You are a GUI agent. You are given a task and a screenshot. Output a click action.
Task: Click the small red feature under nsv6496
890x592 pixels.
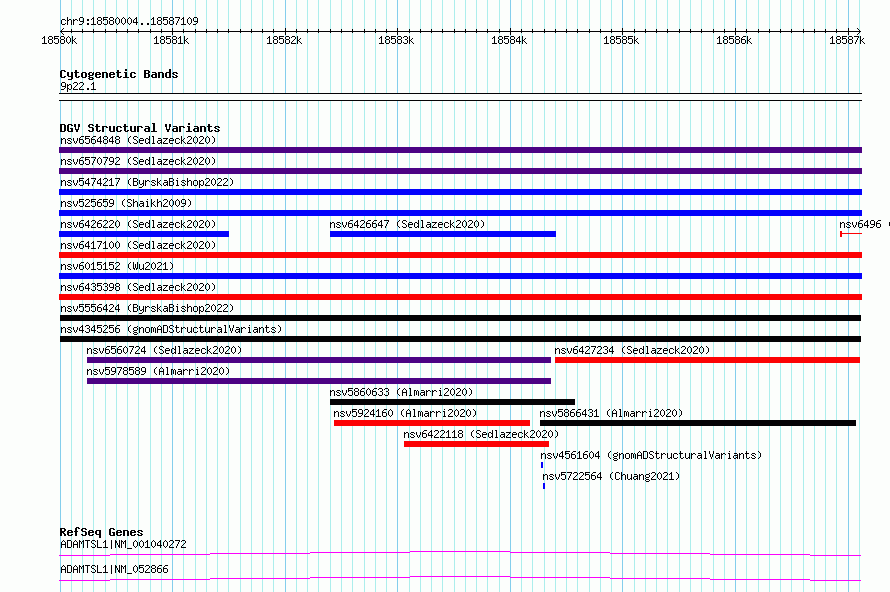tap(851, 234)
